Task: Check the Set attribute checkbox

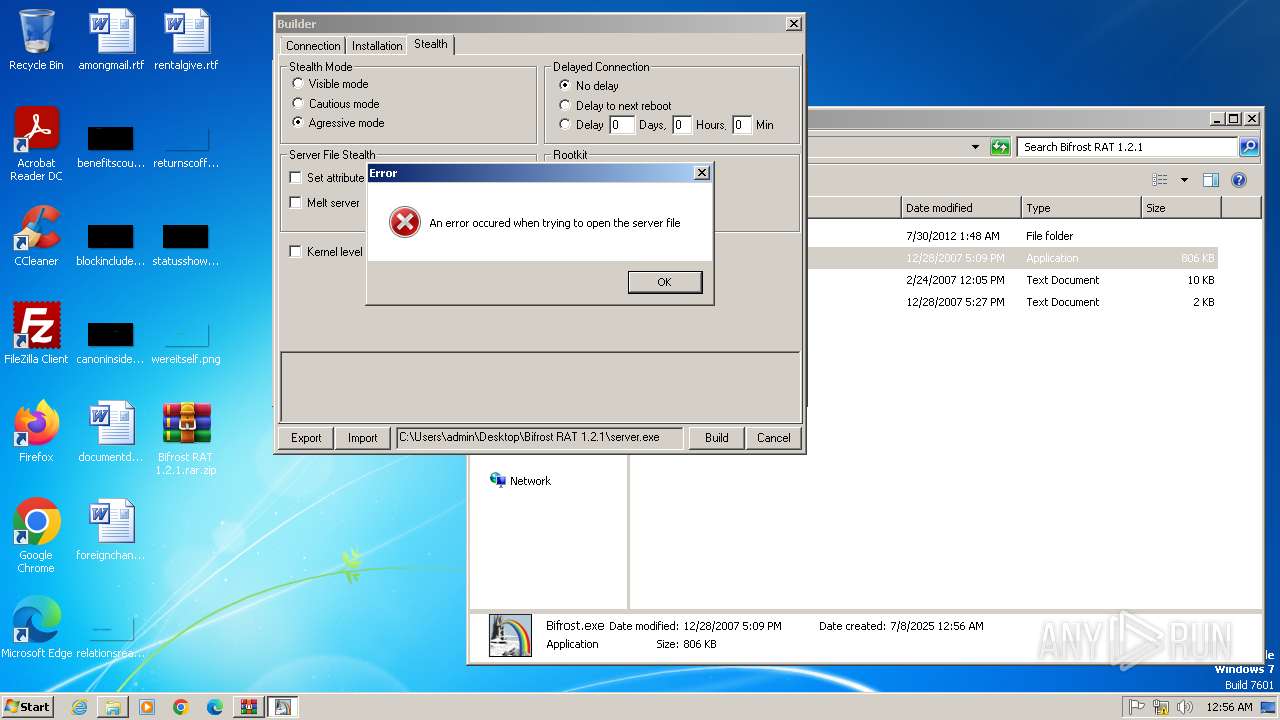Action: 295,178
